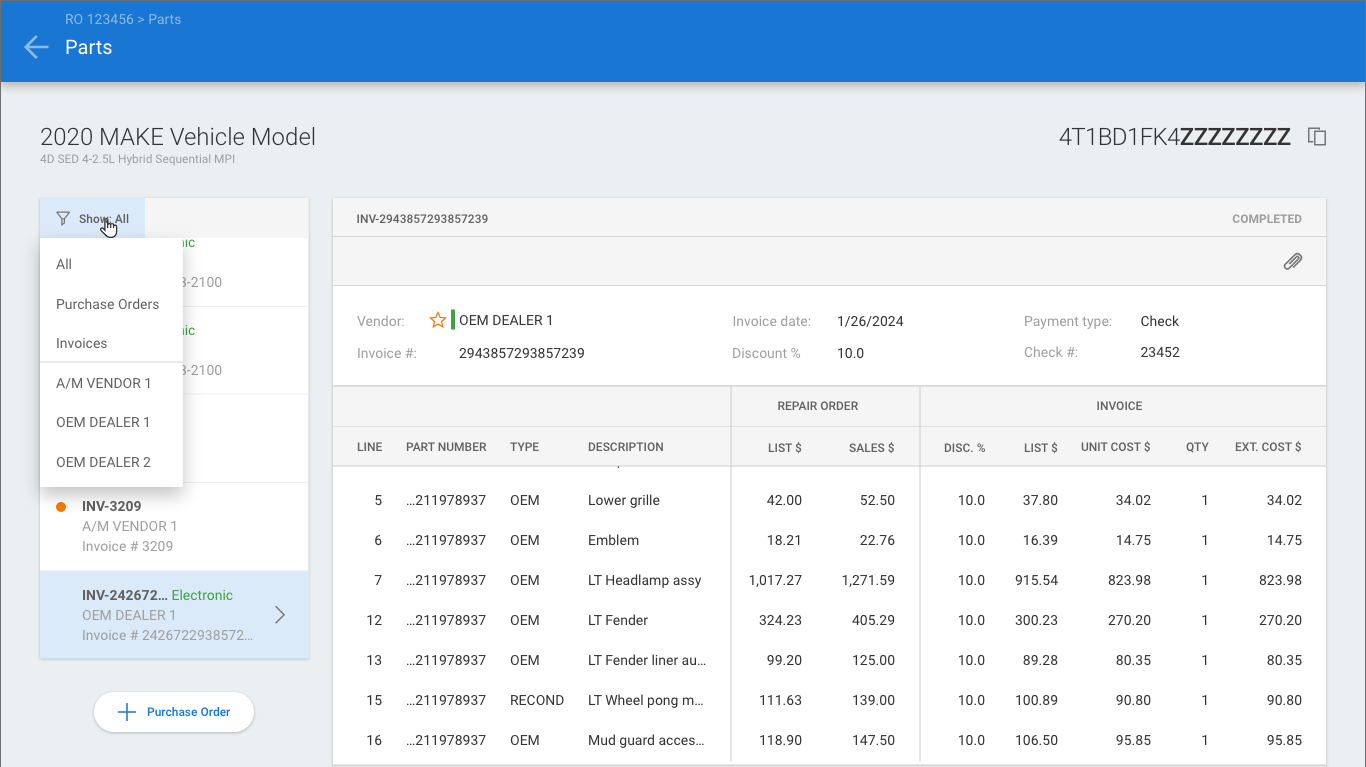Open attachments via the paperclip icon
This screenshot has width=1366, height=767.
(x=1293, y=262)
